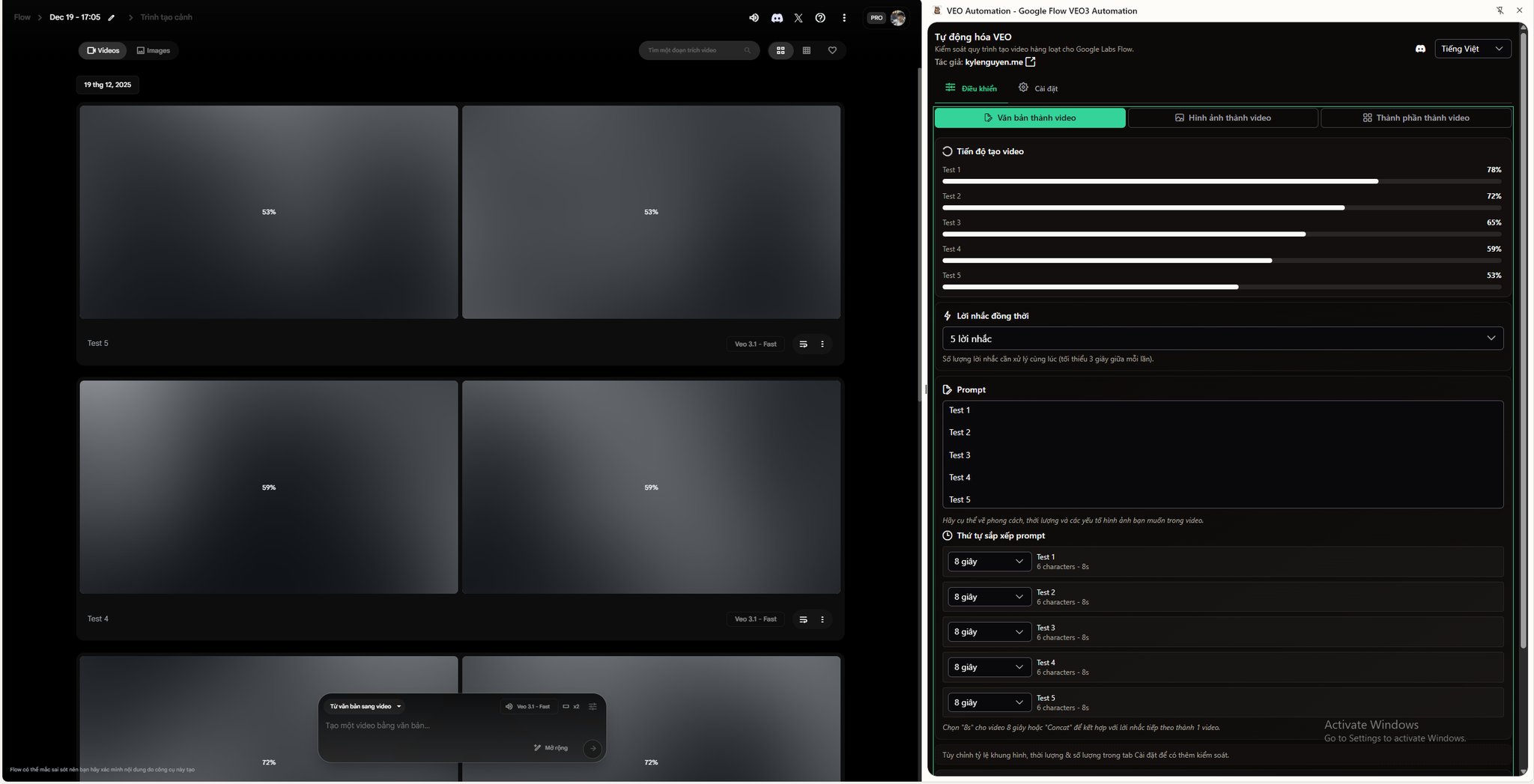The height and width of the screenshot is (784, 1534).
Task: Select the Hình ảnh thành video tab
Action: pos(1222,118)
